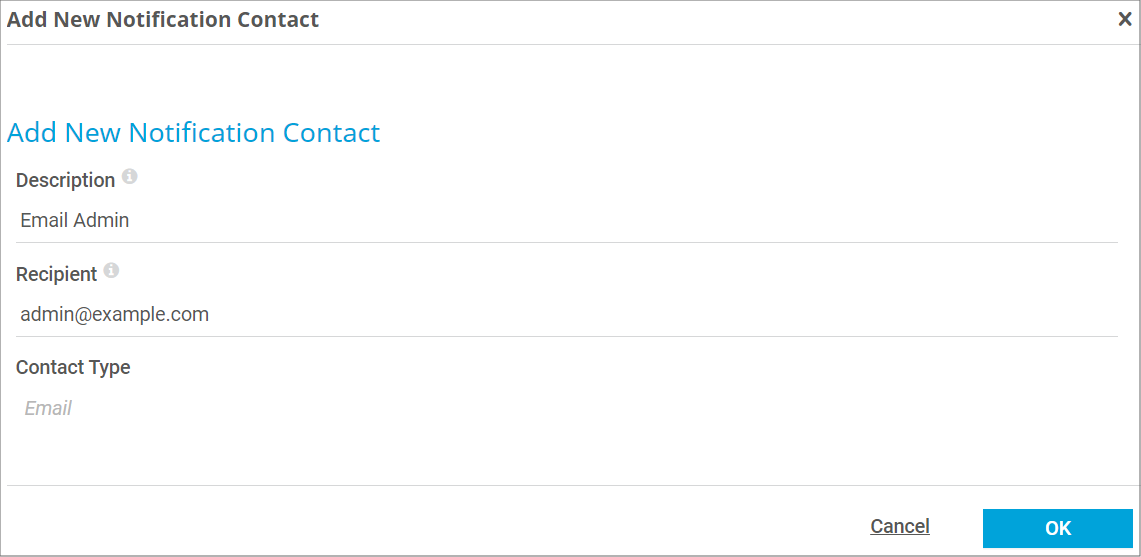Open the Contact Type Email selector

click(566, 408)
